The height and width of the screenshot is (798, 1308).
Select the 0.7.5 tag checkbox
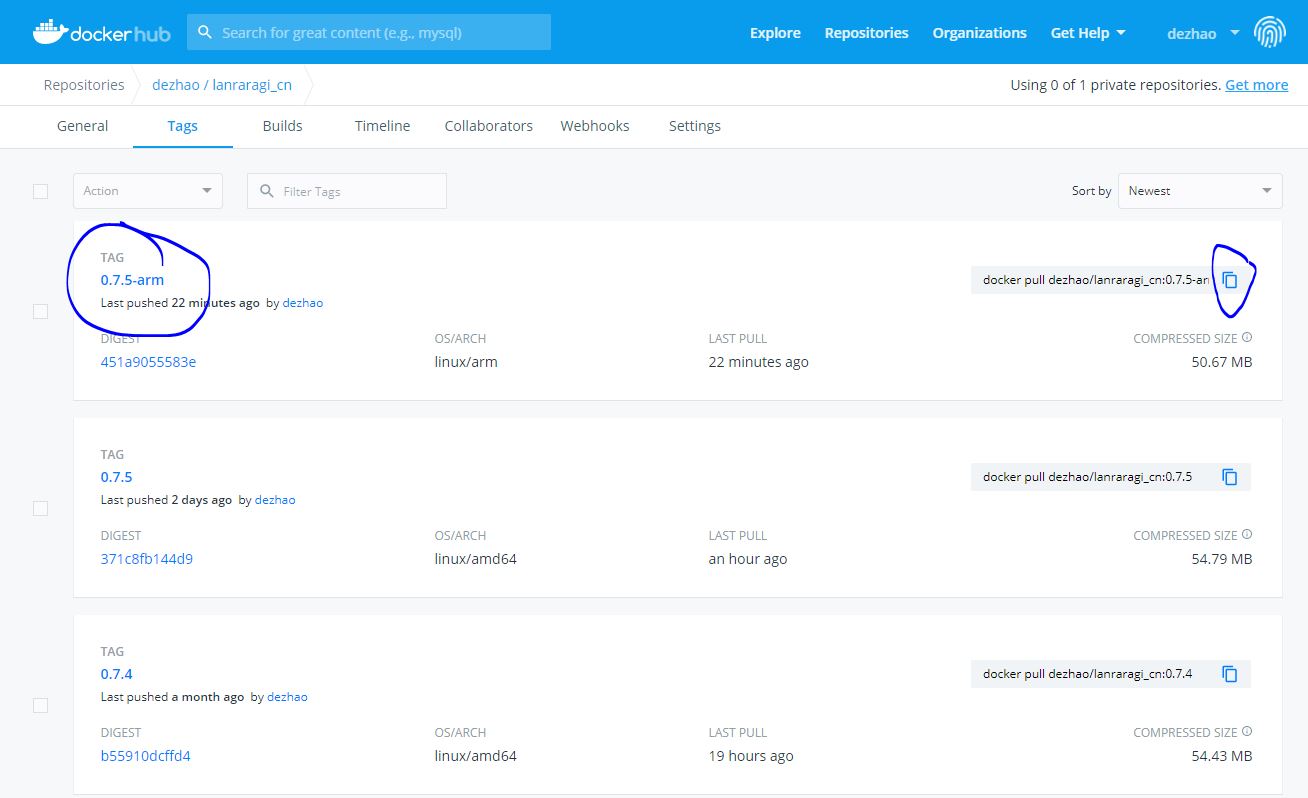pyautogui.click(x=40, y=508)
